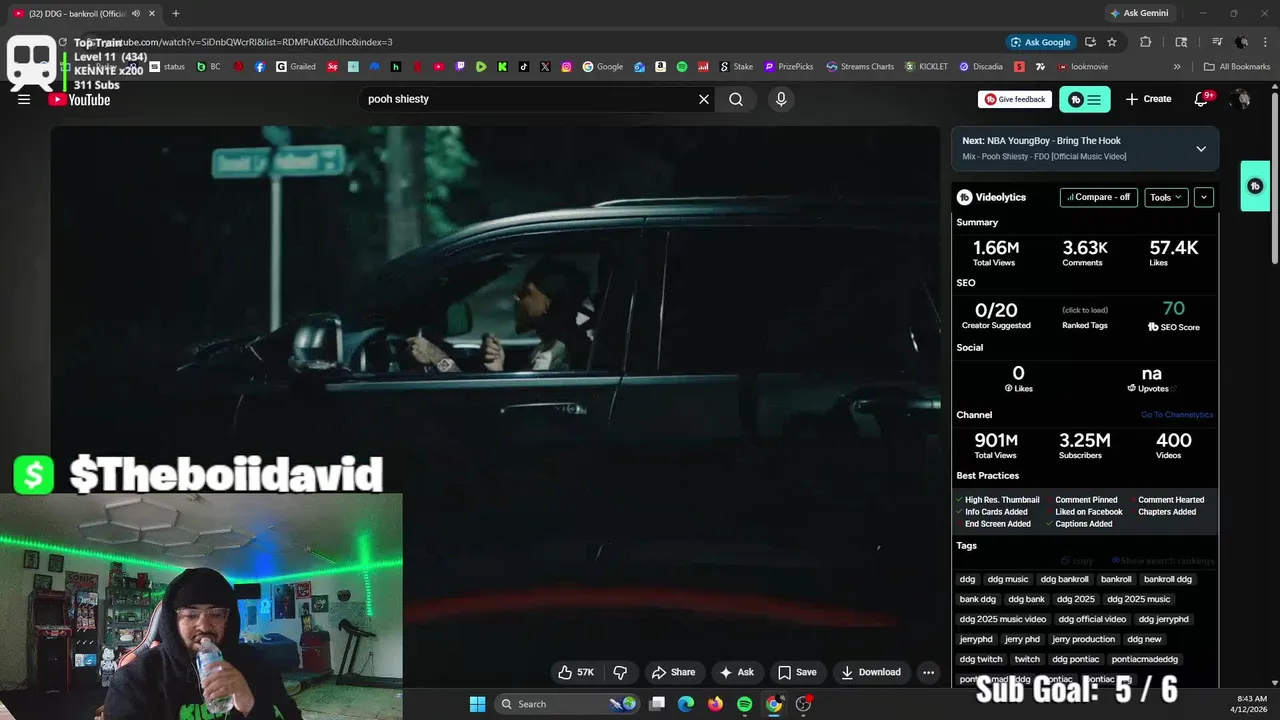
Task: Click the floating vidIQ side tab
Action: point(1255,186)
